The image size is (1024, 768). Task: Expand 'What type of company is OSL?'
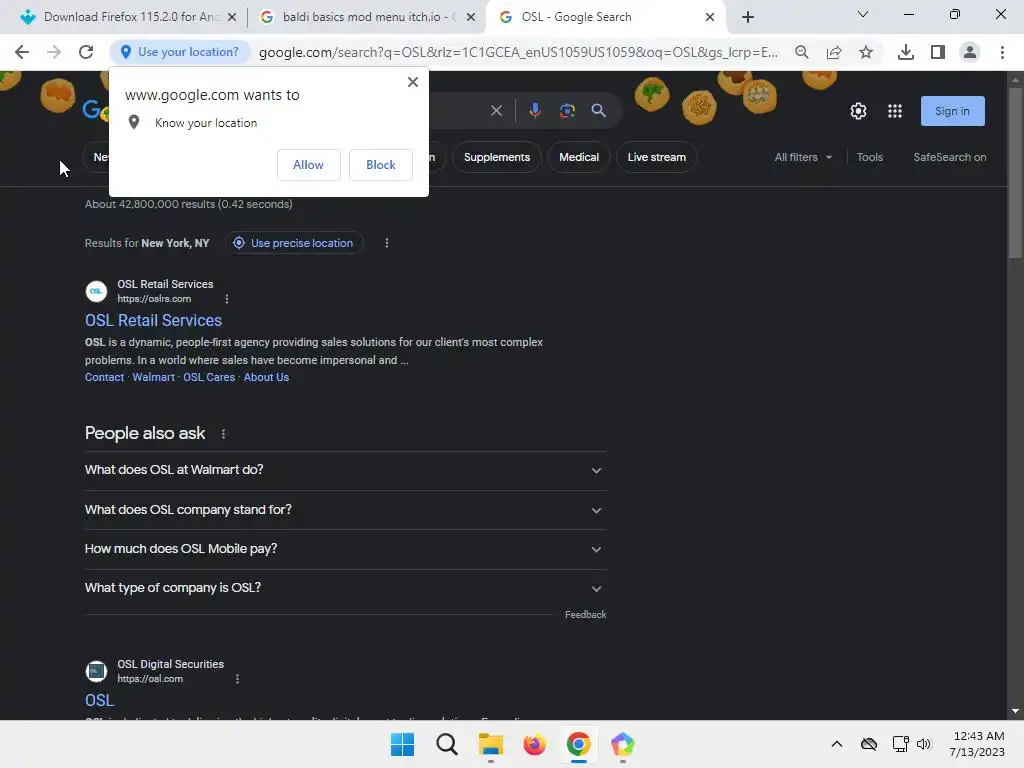coord(345,588)
